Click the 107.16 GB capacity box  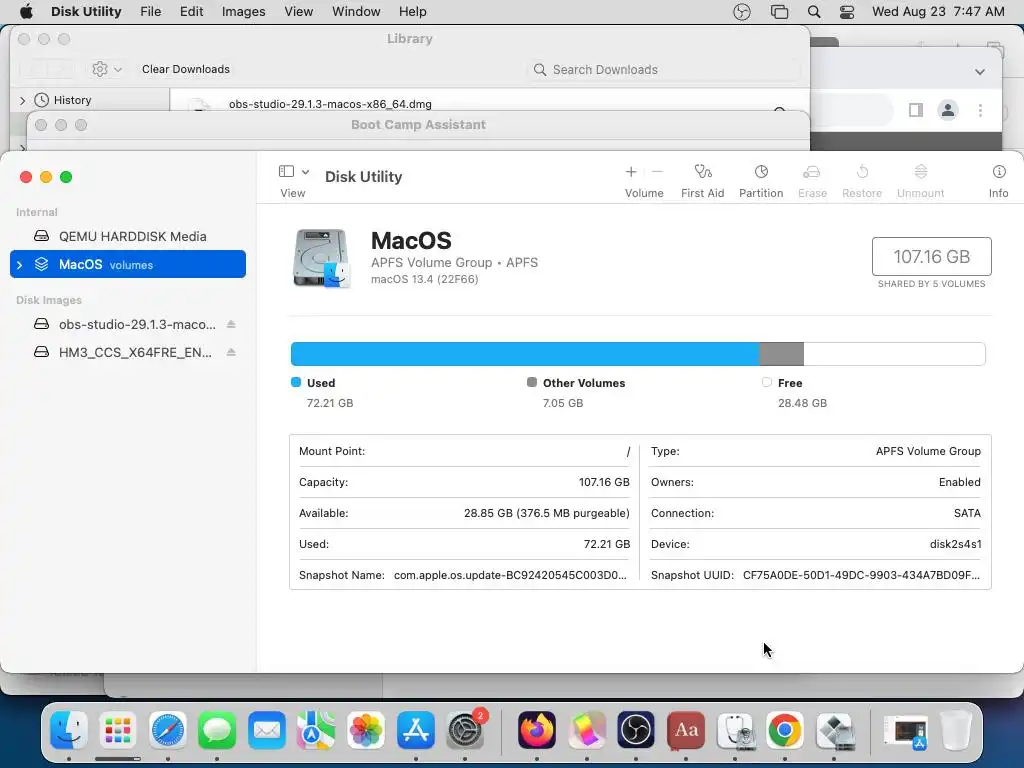click(931, 257)
